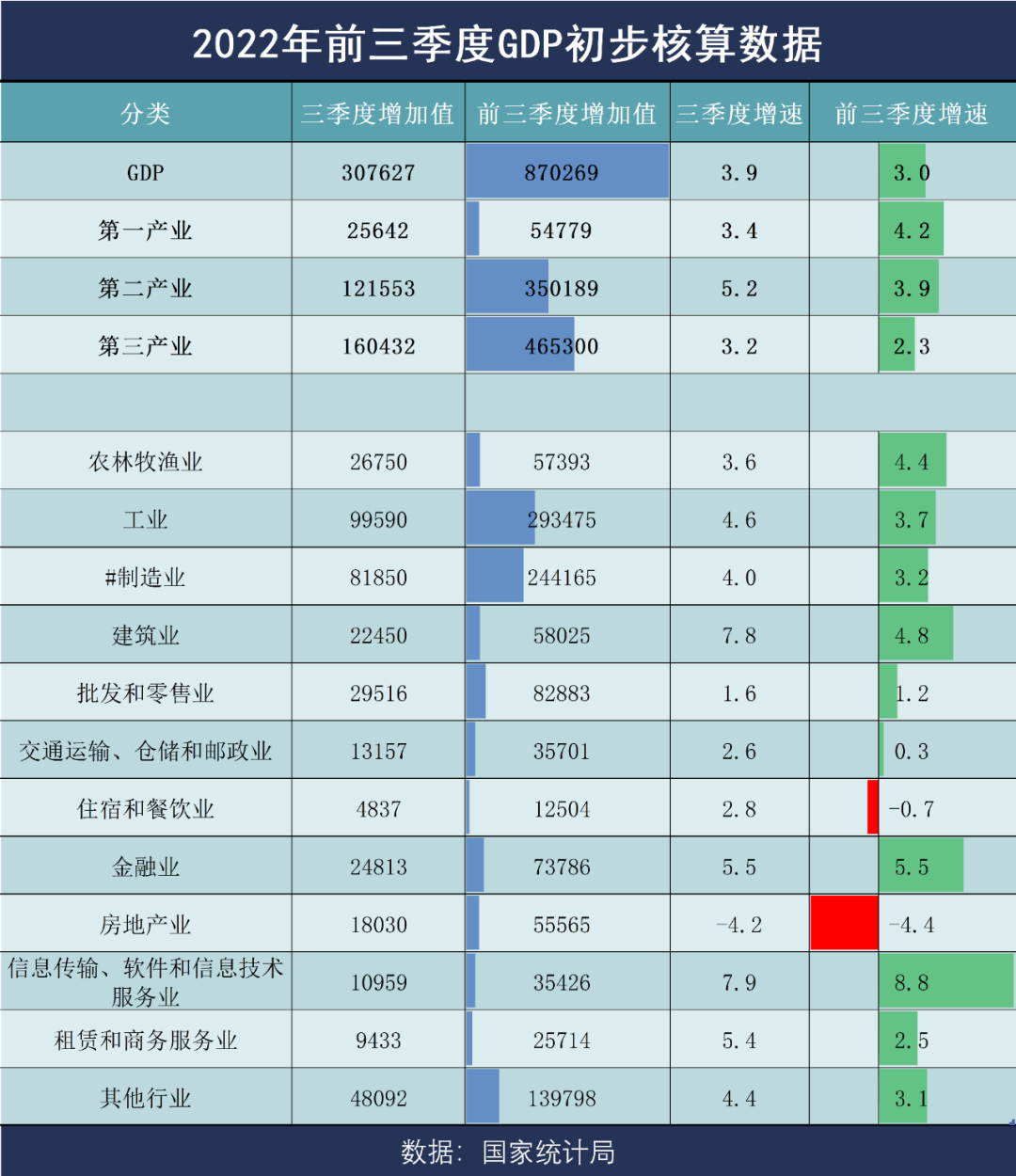Click the 293475 value for 工业
Image resolution: width=1016 pixels, height=1176 pixels.
[562, 520]
